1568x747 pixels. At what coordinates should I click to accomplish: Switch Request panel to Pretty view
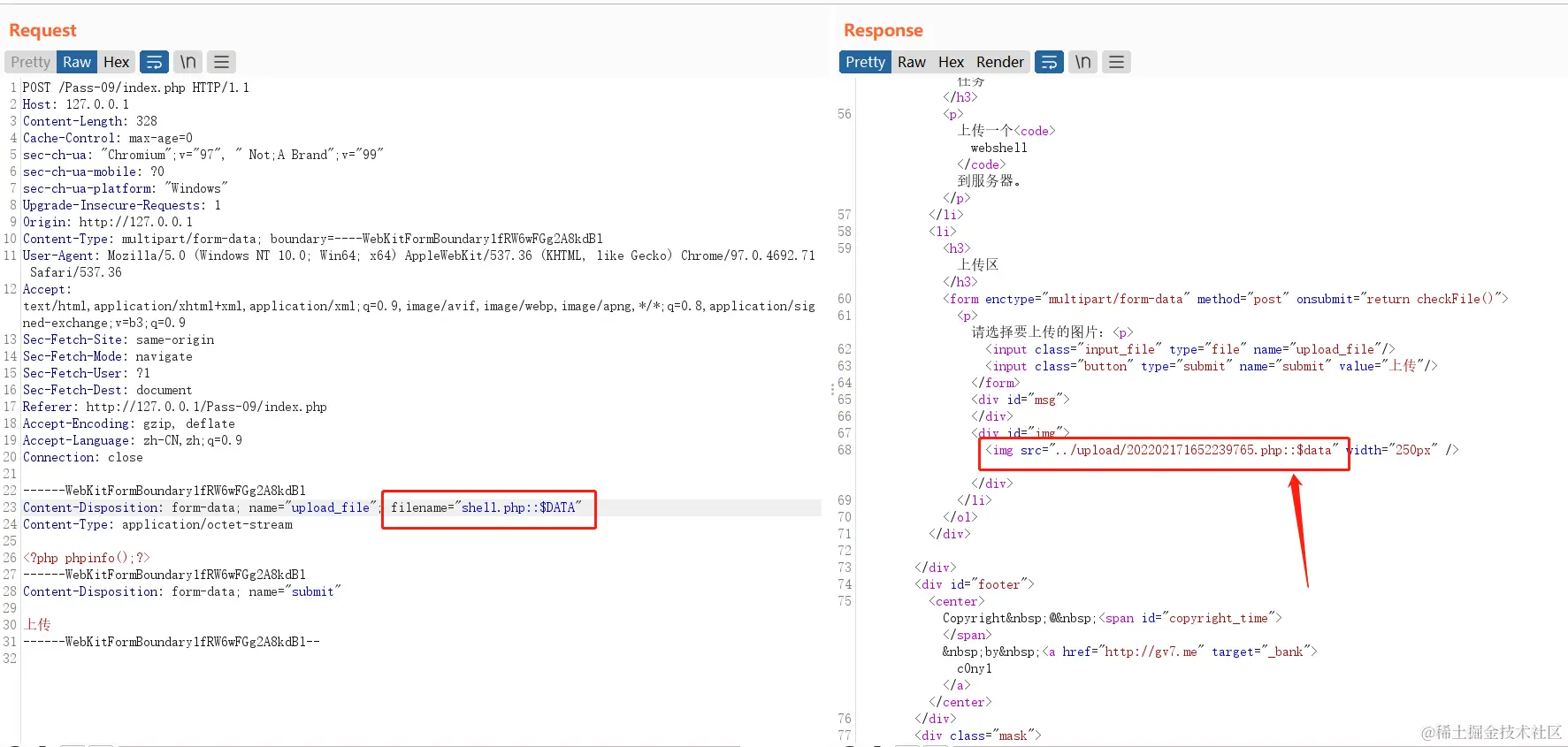(31, 62)
